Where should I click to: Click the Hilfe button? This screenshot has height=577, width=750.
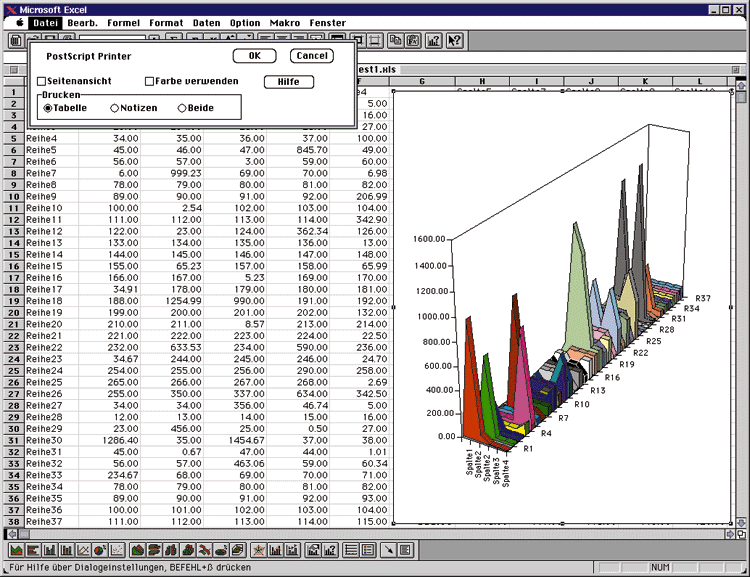[289, 82]
